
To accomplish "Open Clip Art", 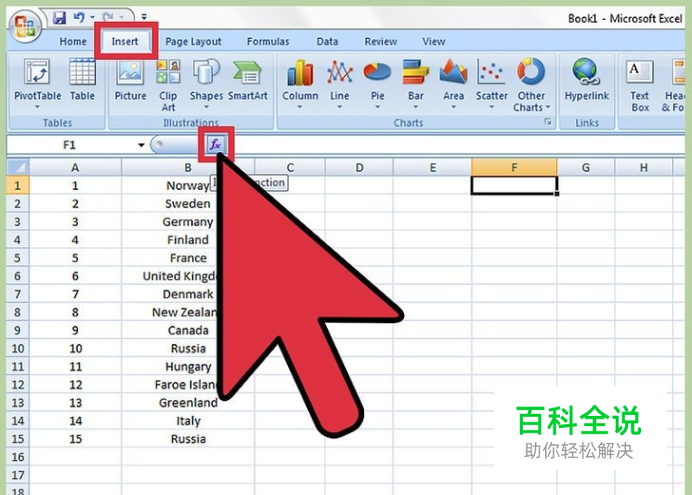I will click(x=168, y=85).
